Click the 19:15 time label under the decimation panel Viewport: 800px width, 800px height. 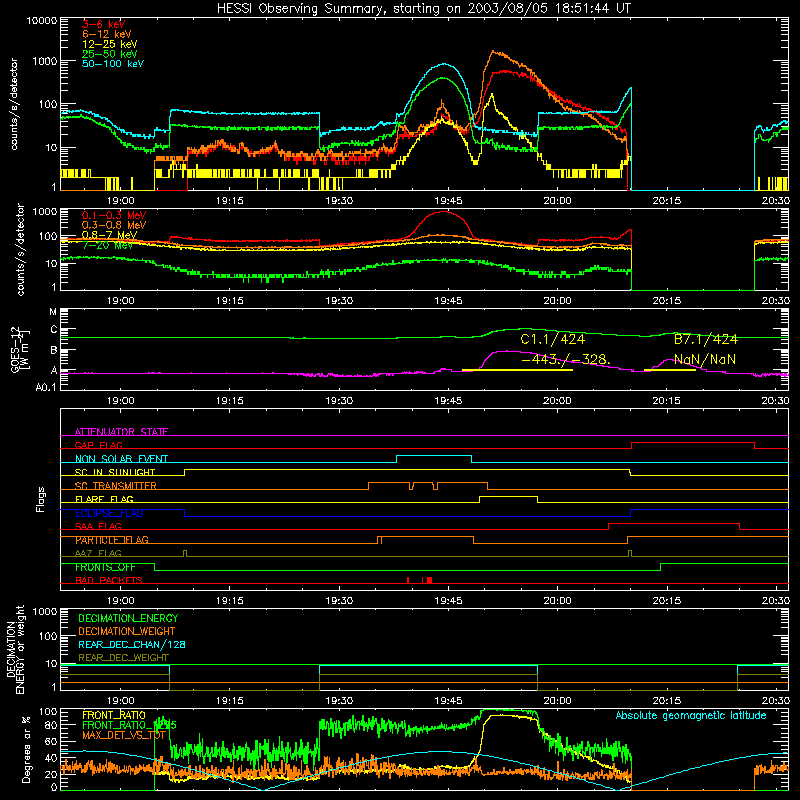coord(230,701)
